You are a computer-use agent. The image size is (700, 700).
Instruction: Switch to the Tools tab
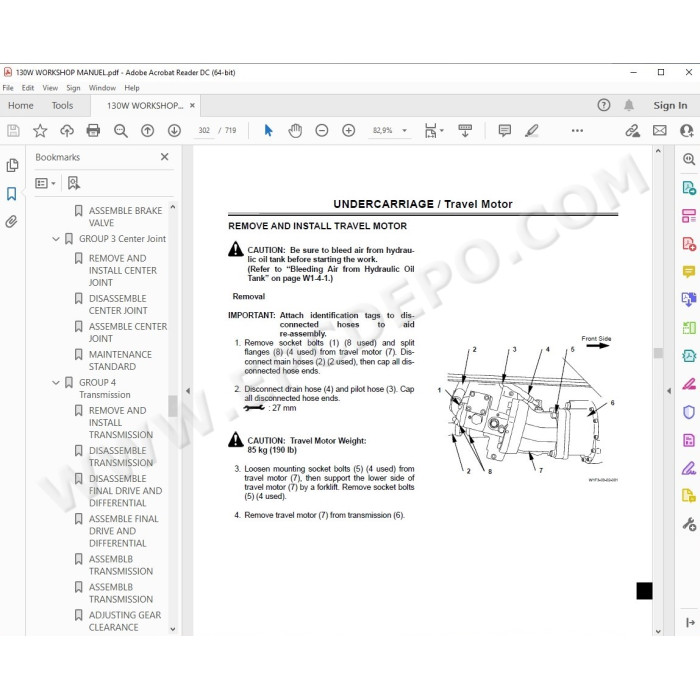click(62, 106)
